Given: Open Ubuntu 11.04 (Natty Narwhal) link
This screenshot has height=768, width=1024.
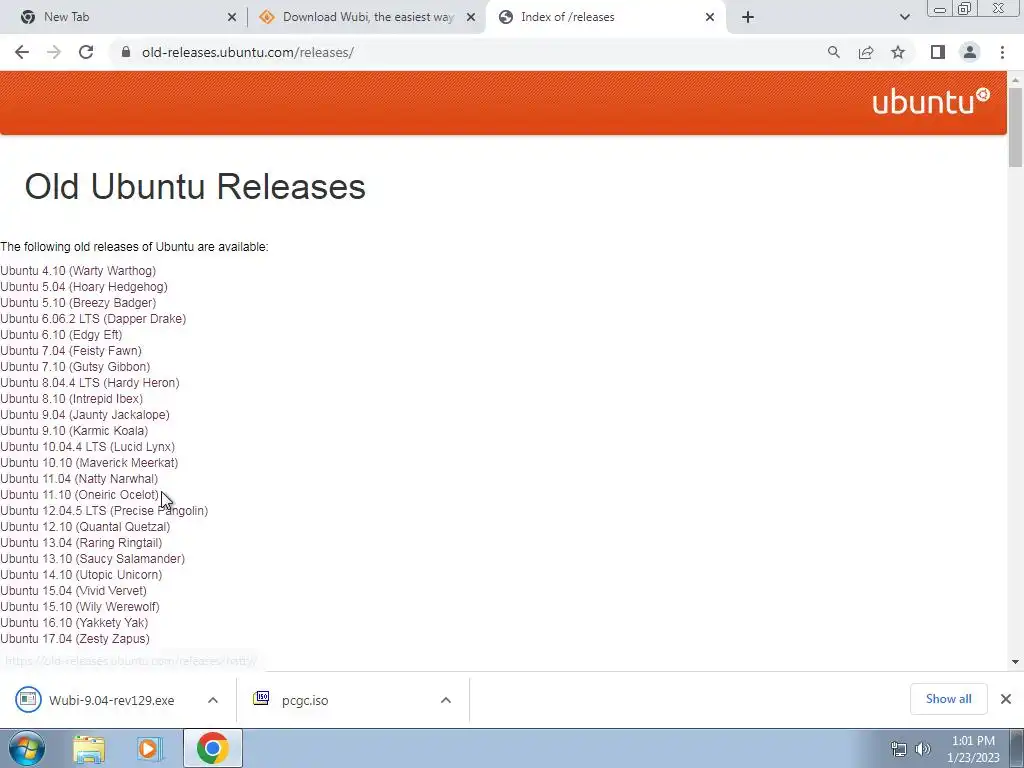Looking at the screenshot, I should [x=79, y=479].
